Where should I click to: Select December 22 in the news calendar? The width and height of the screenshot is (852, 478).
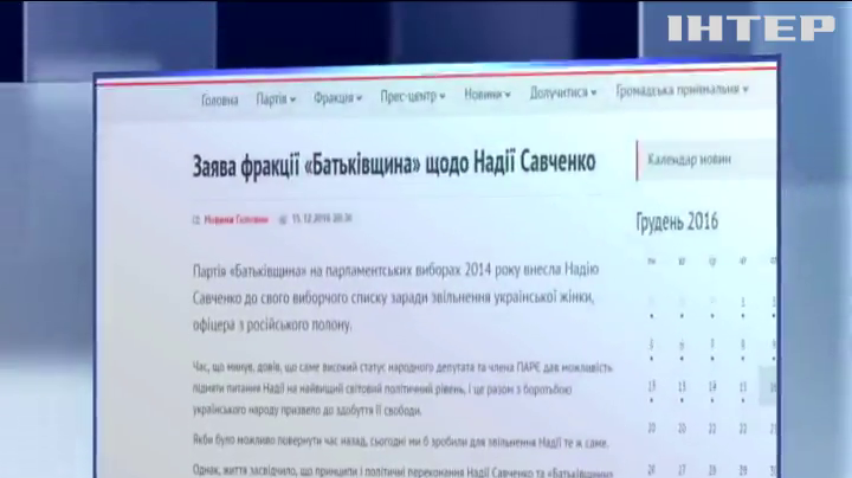tap(743, 429)
